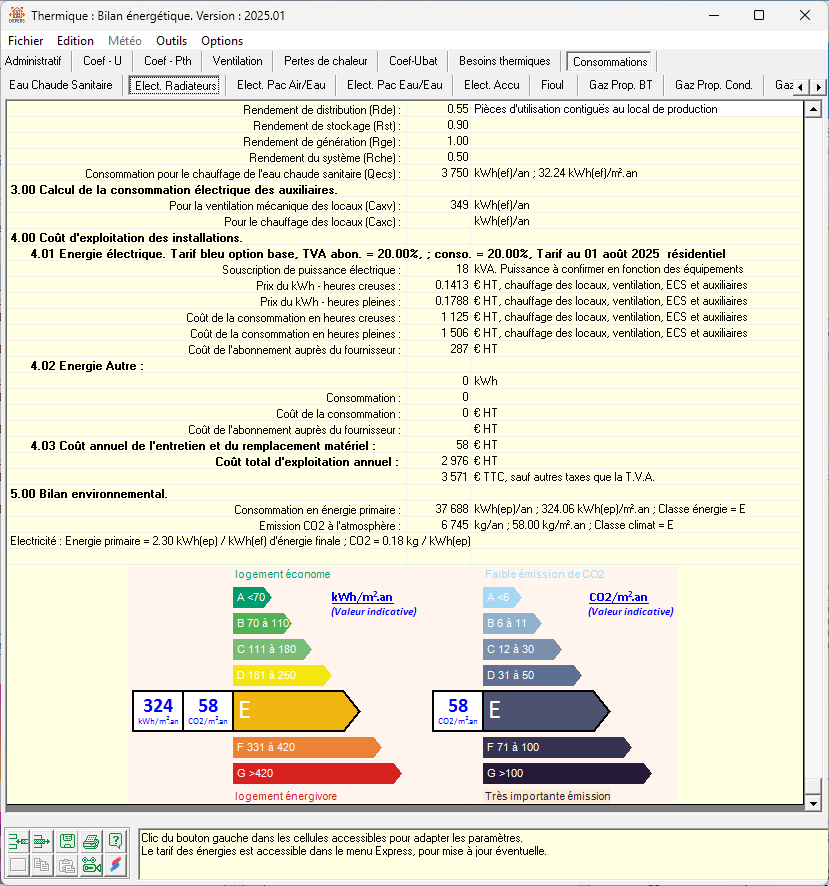Open the Eau Chaude Sanitaire sub-tab
The height and width of the screenshot is (886, 829).
61,86
